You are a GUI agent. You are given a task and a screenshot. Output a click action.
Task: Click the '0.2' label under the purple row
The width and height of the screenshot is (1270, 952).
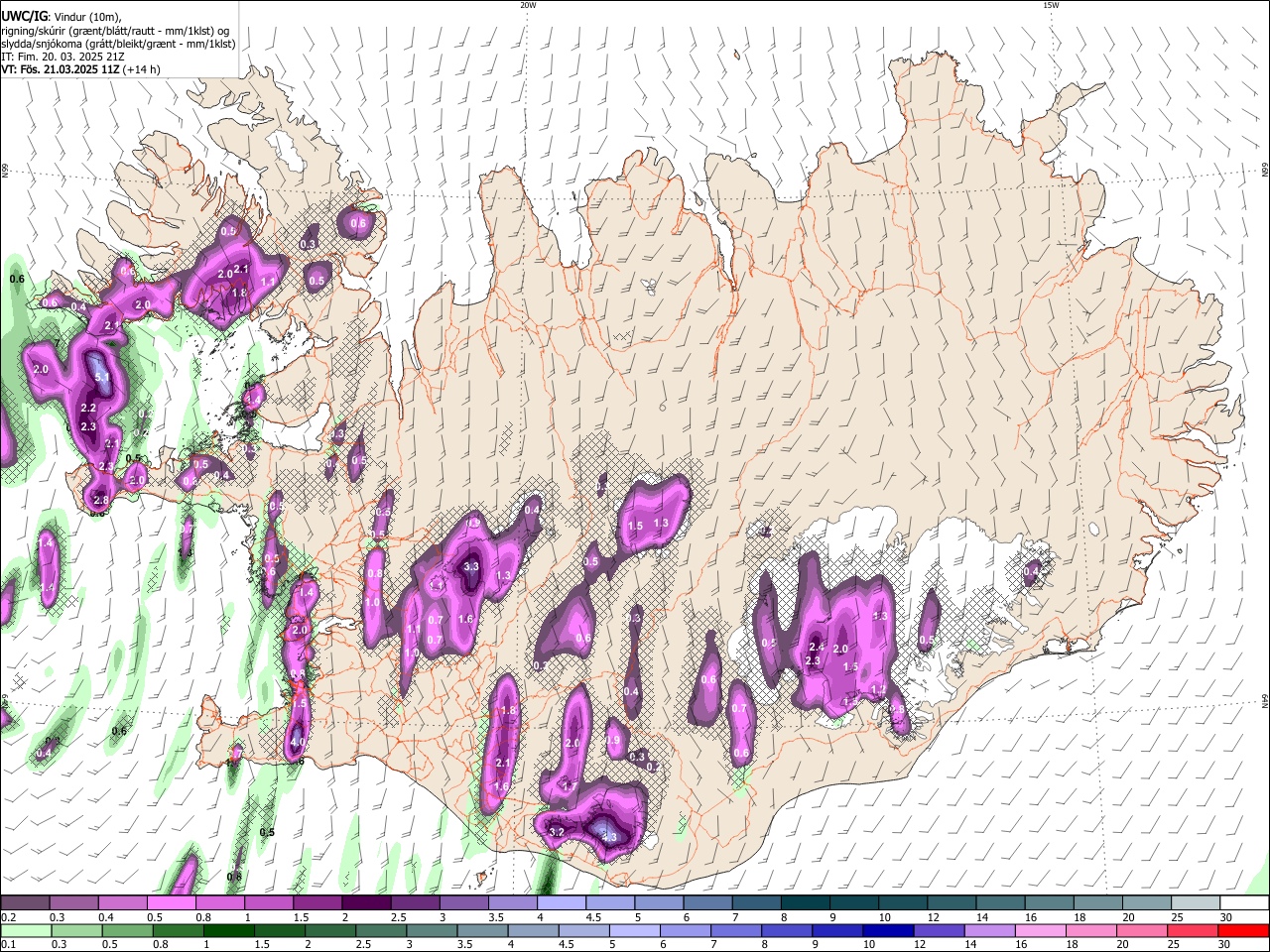pyautogui.click(x=8, y=917)
